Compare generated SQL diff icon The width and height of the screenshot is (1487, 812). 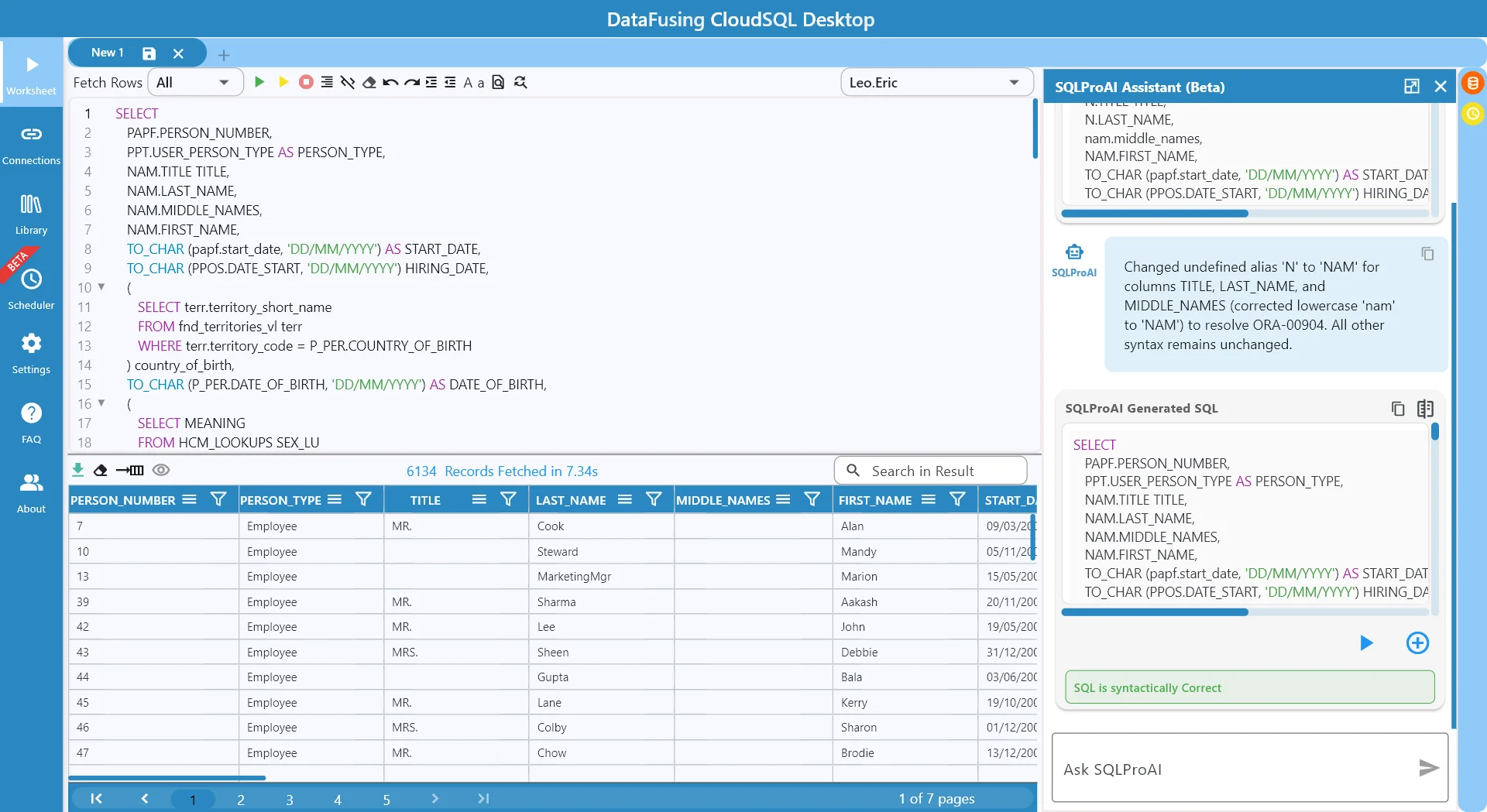(1425, 408)
